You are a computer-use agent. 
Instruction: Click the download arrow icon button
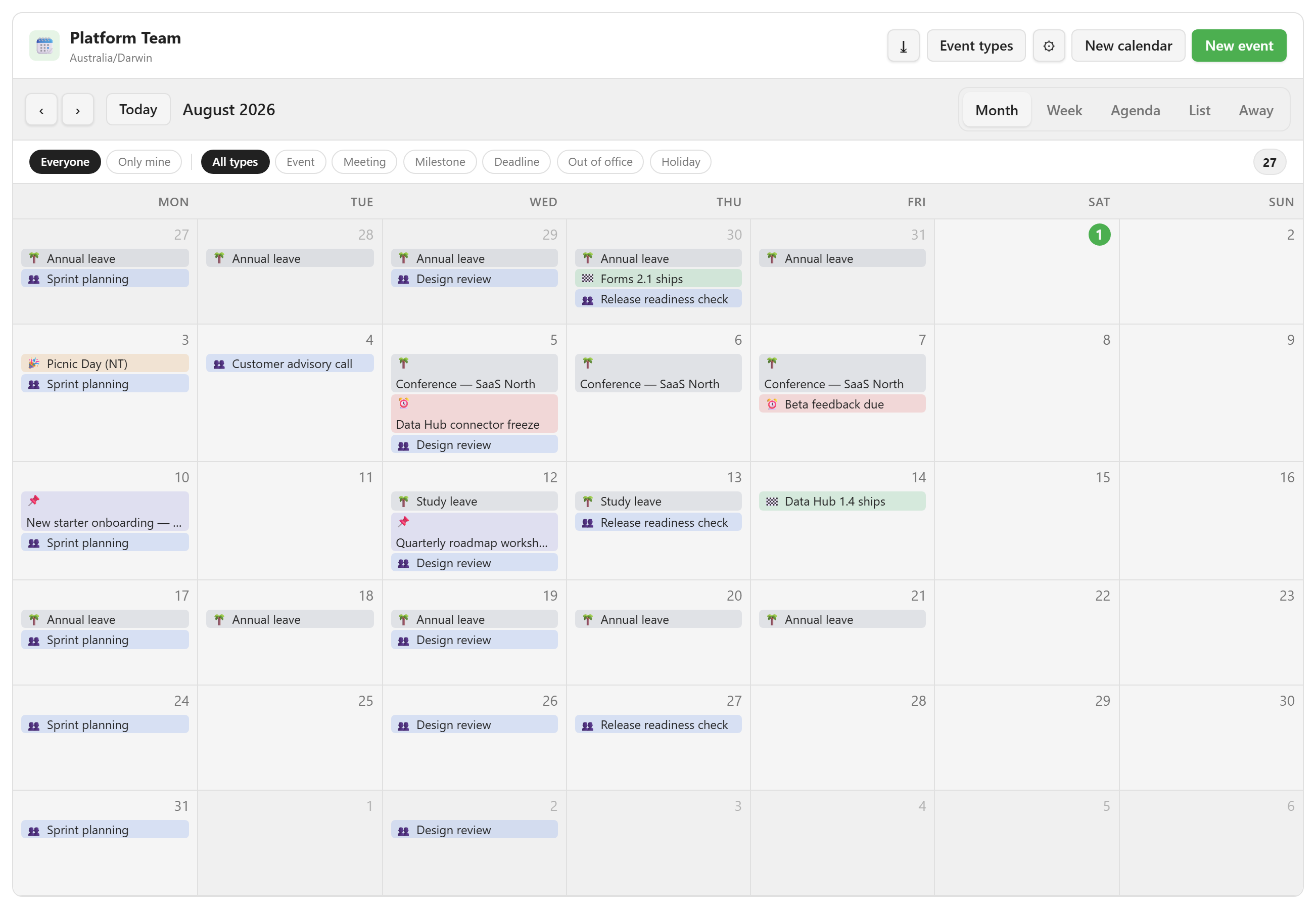(x=903, y=46)
